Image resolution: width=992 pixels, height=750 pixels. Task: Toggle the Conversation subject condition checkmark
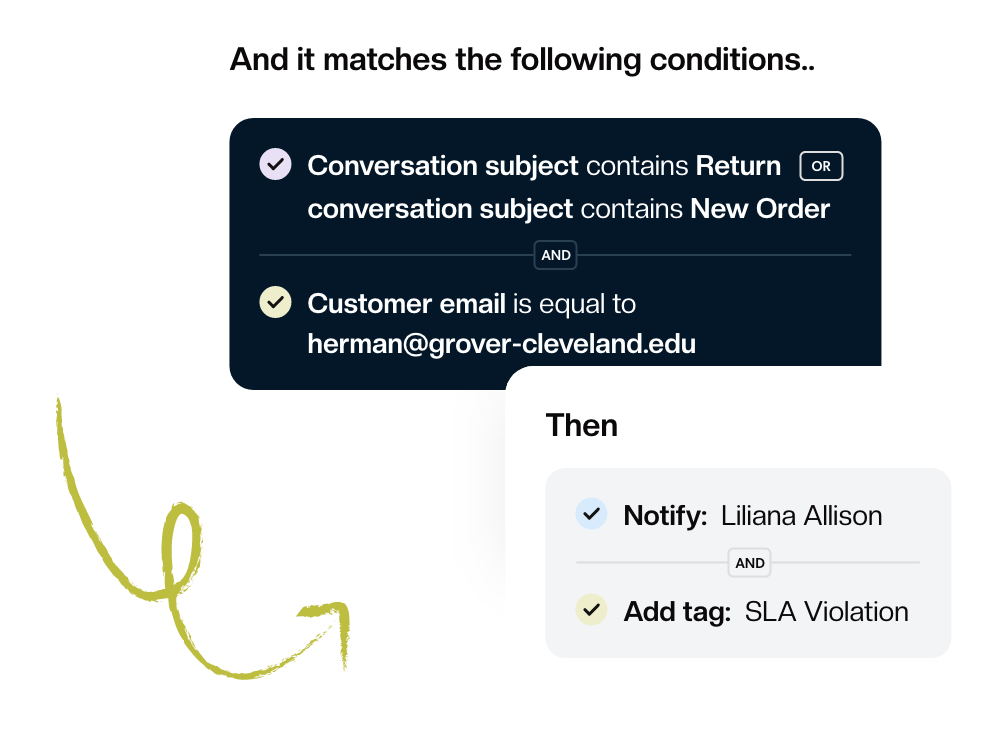(x=275, y=165)
